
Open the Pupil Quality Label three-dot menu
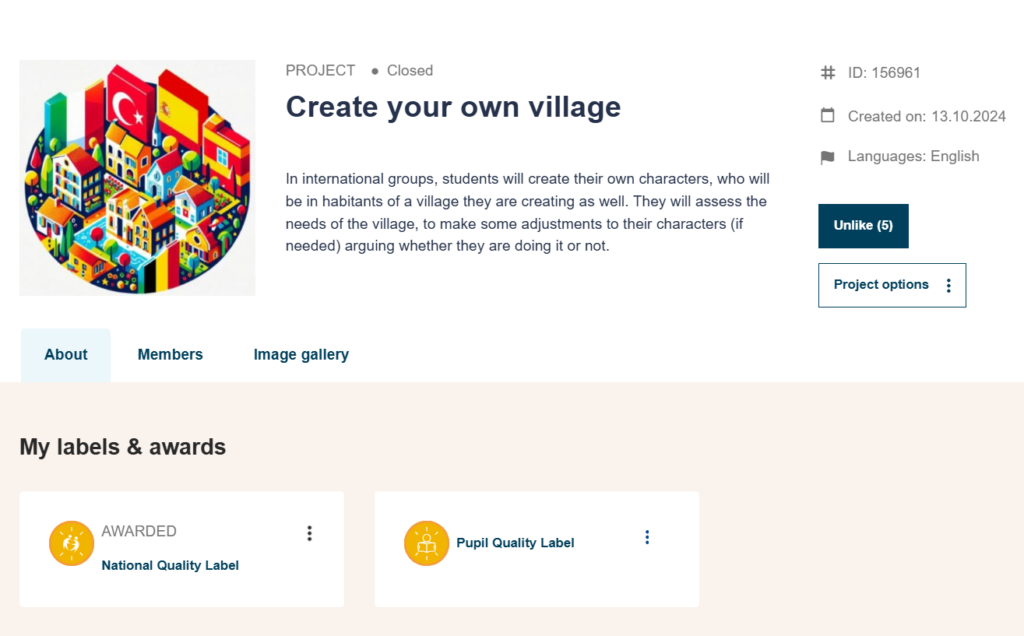[647, 537]
